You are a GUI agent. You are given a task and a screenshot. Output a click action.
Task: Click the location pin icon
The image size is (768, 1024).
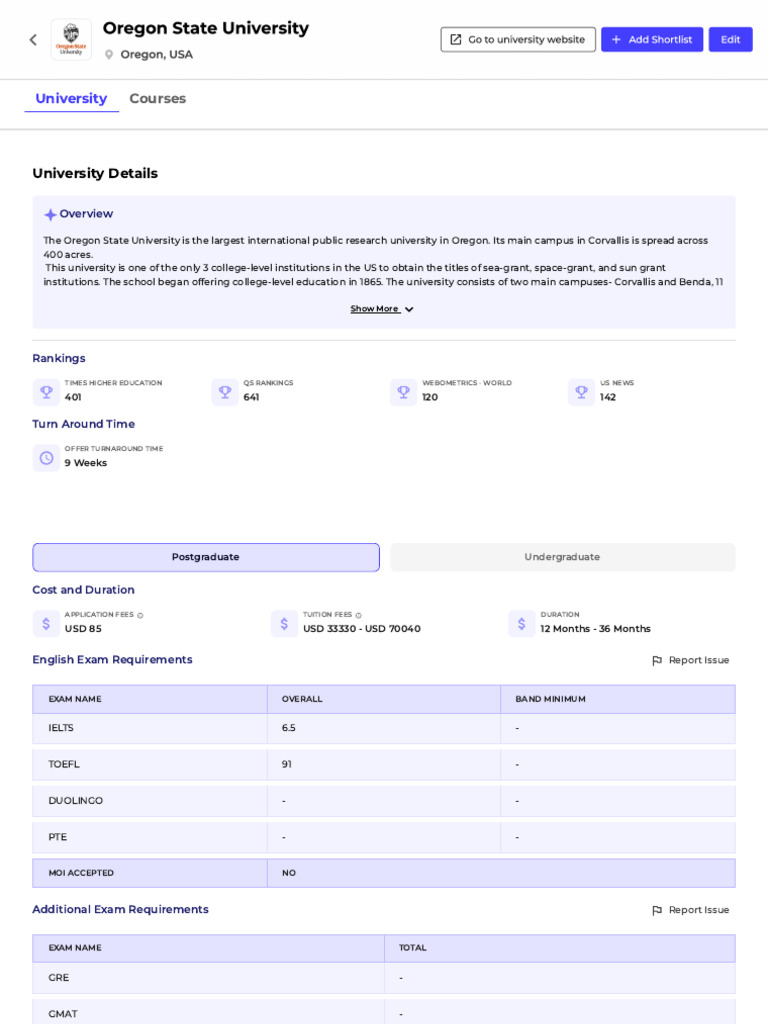click(x=109, y=55)
